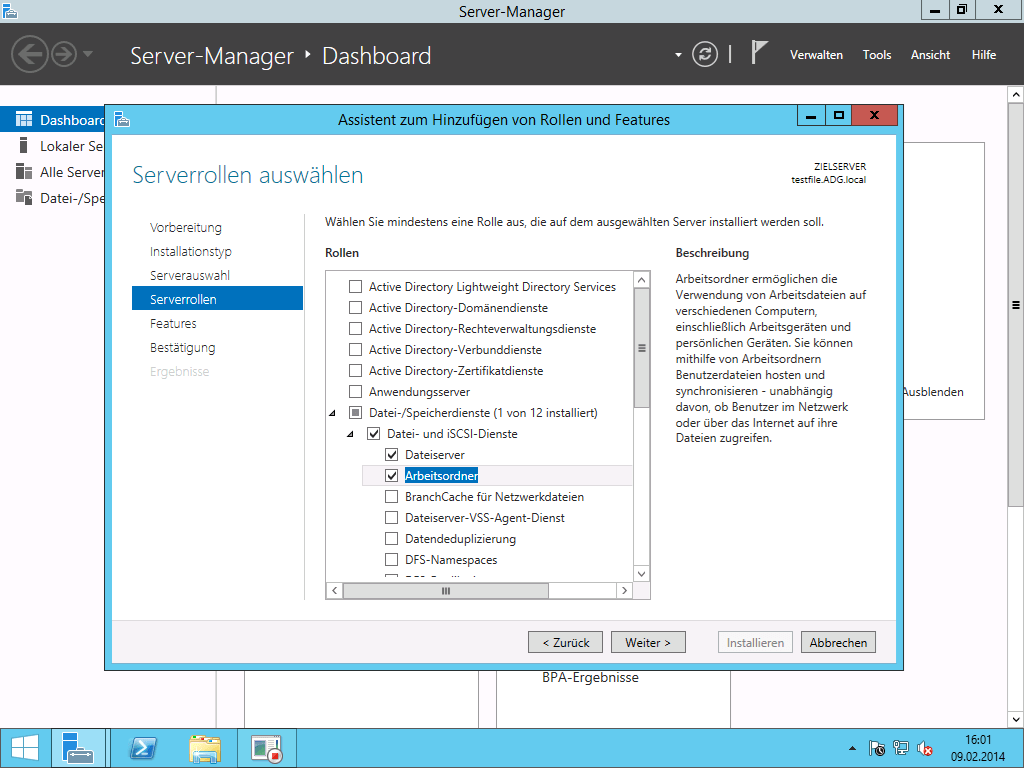Click the back navigation arrow in Server-Manager
The height and width of the screenshot is (768, 1024).
pos(29,54)
